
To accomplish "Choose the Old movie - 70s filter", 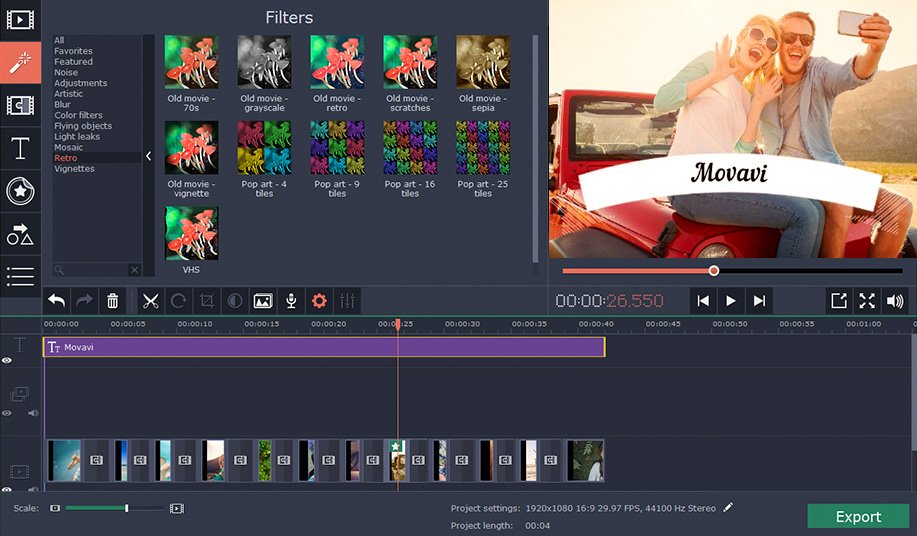I will [x=191, y=62].
